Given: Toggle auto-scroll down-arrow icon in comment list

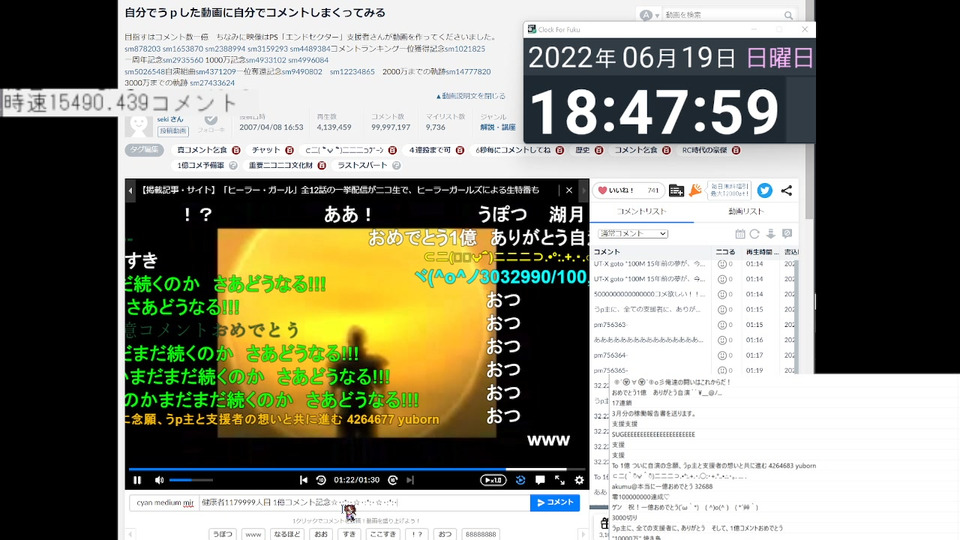Looking at the screenshot, I should point(771,234).
